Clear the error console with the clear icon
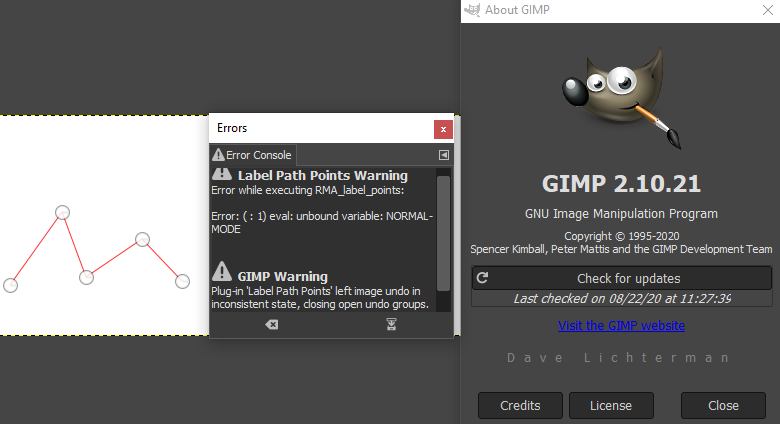The image size is (780, 424). (x=272, y=324)
